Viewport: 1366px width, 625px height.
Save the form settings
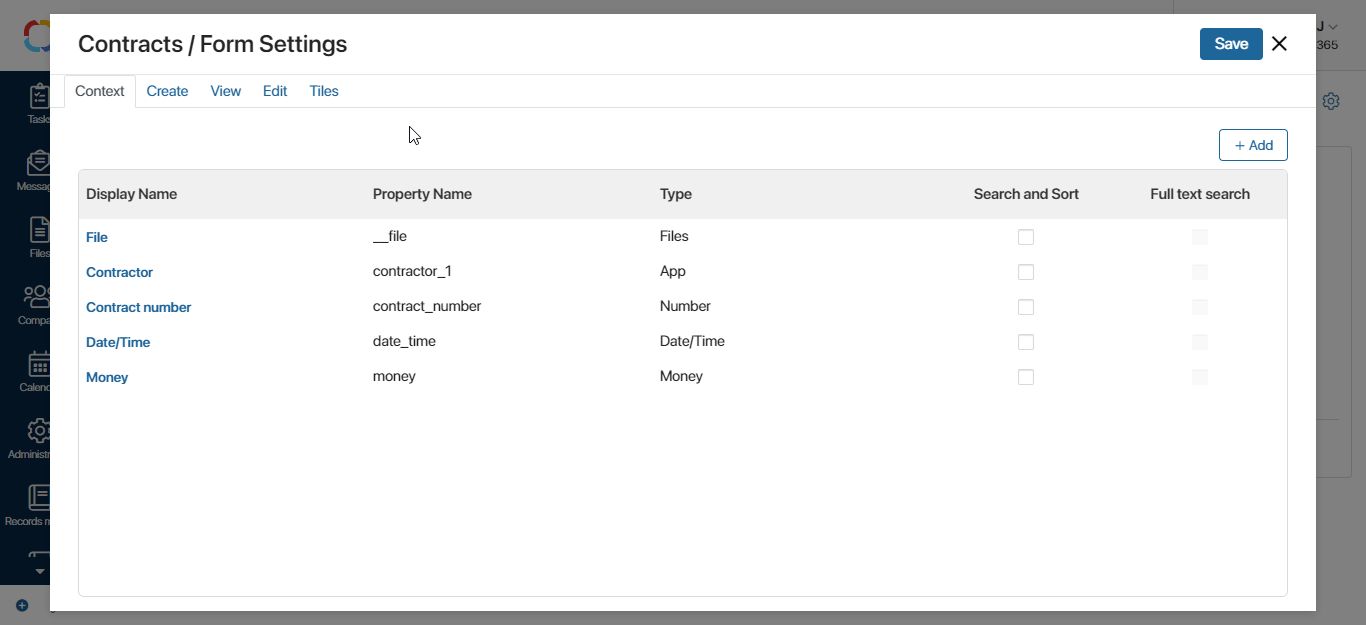click(x=1231, y=44)
